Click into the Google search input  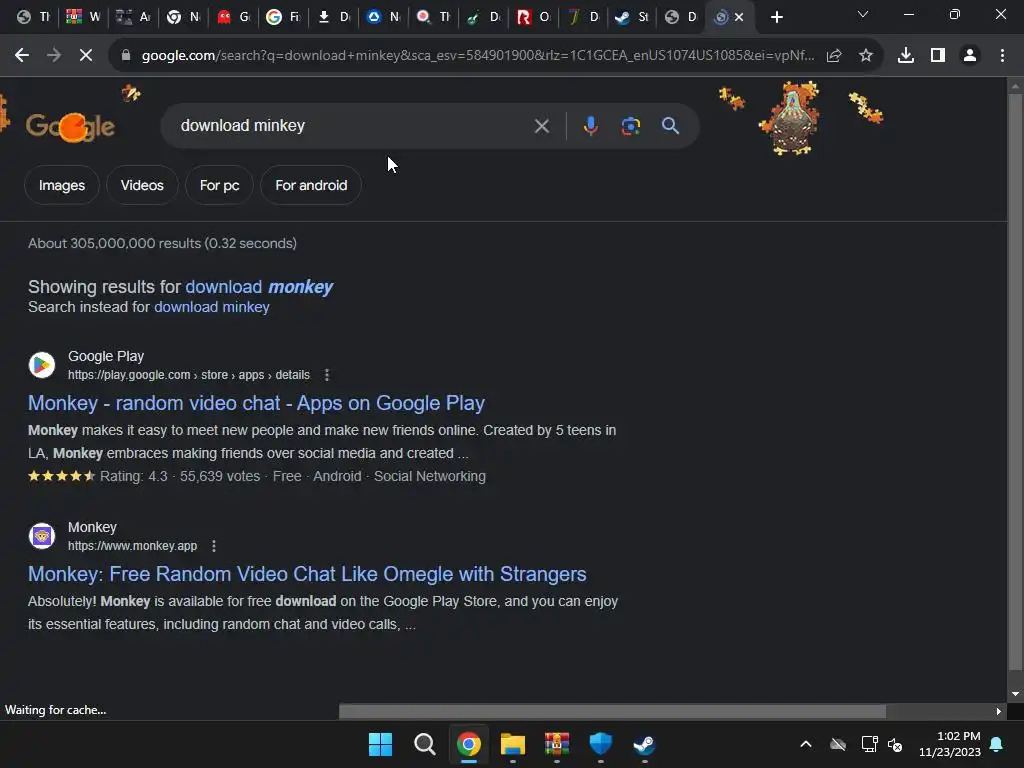click(x=353, y=125)
